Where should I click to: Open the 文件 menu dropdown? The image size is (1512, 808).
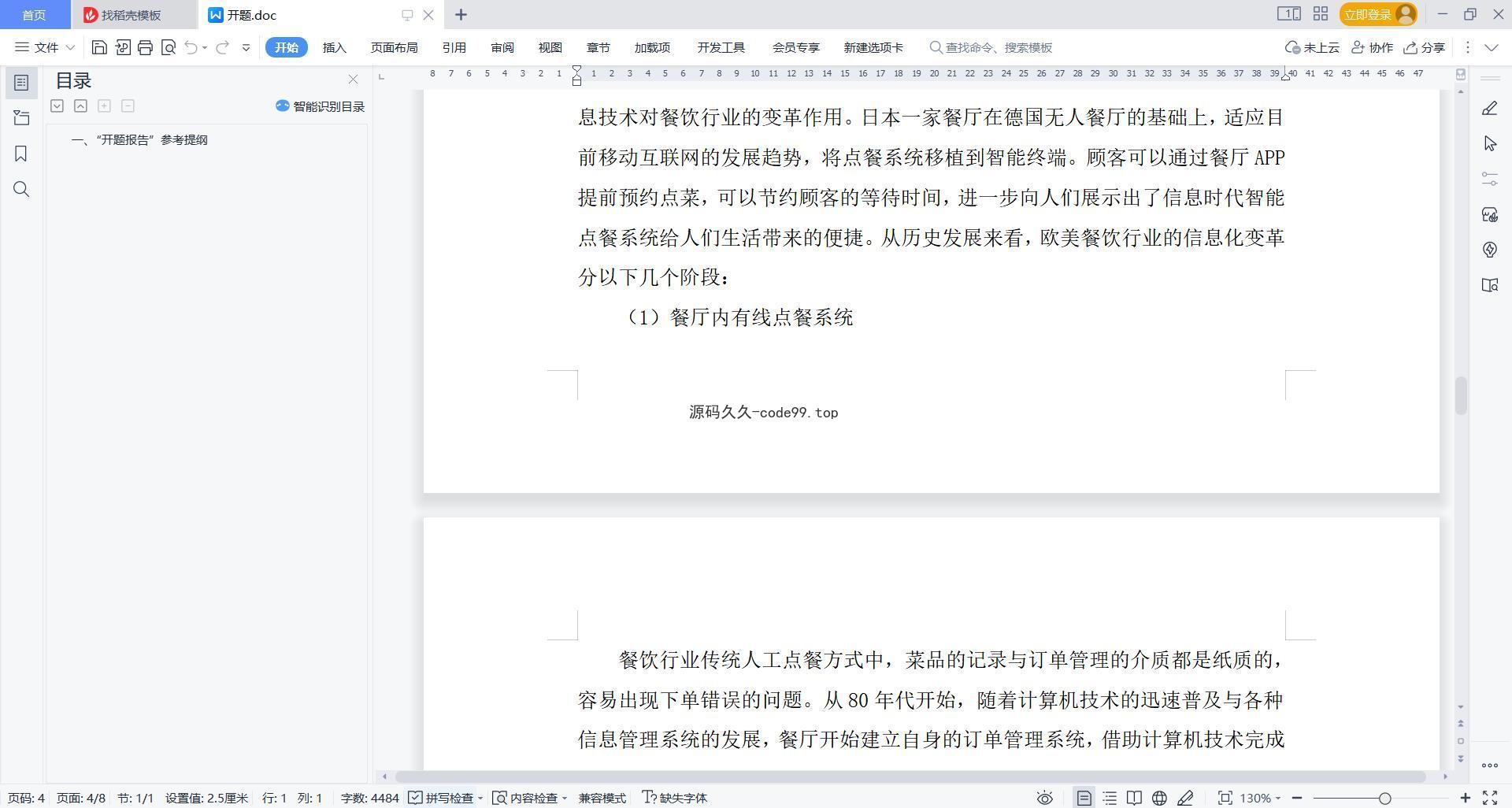[45, 47]
